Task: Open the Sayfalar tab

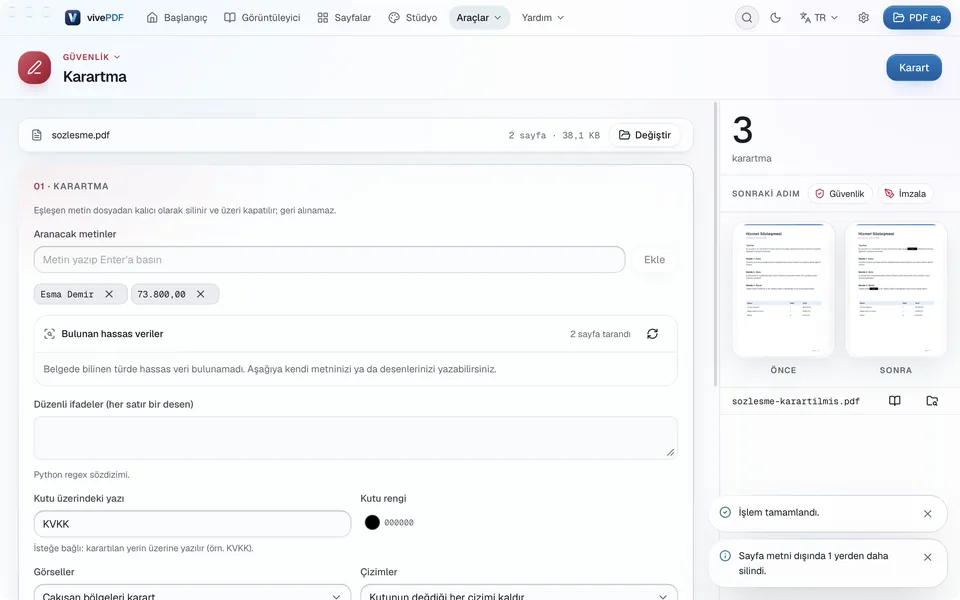Action: 344,18
